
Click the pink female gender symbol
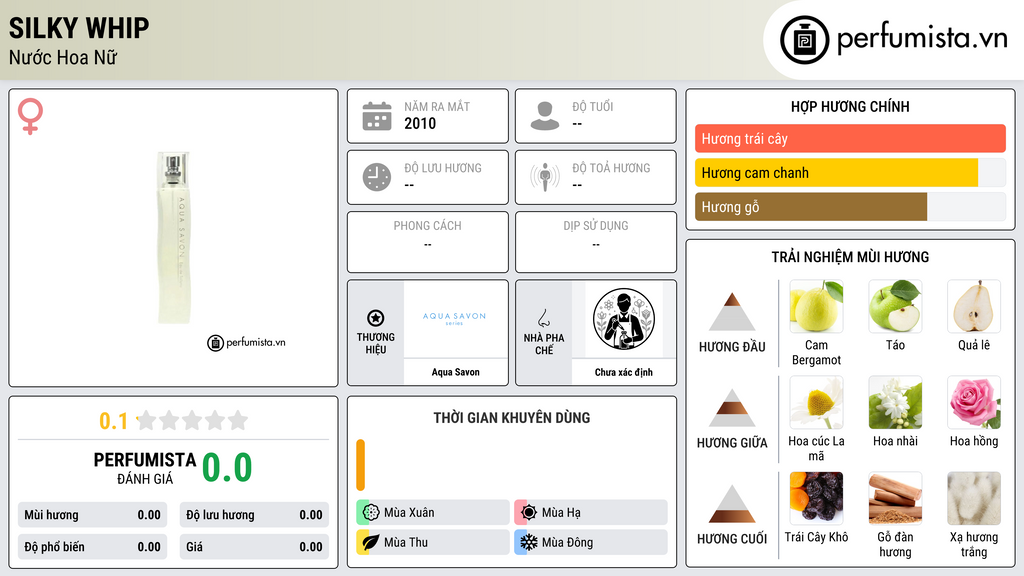(x=30, y=116)
